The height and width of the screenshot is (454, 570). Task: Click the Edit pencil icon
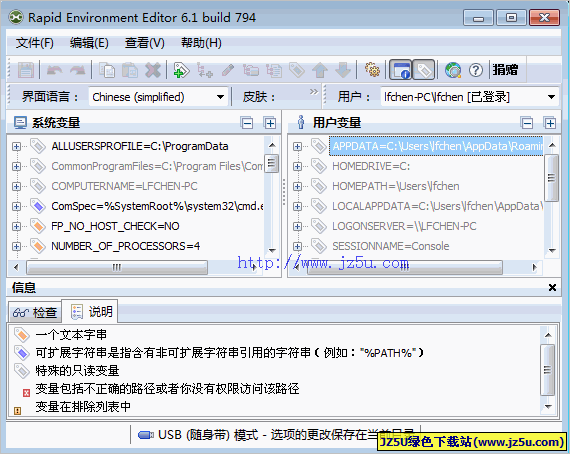click(228, 70)
